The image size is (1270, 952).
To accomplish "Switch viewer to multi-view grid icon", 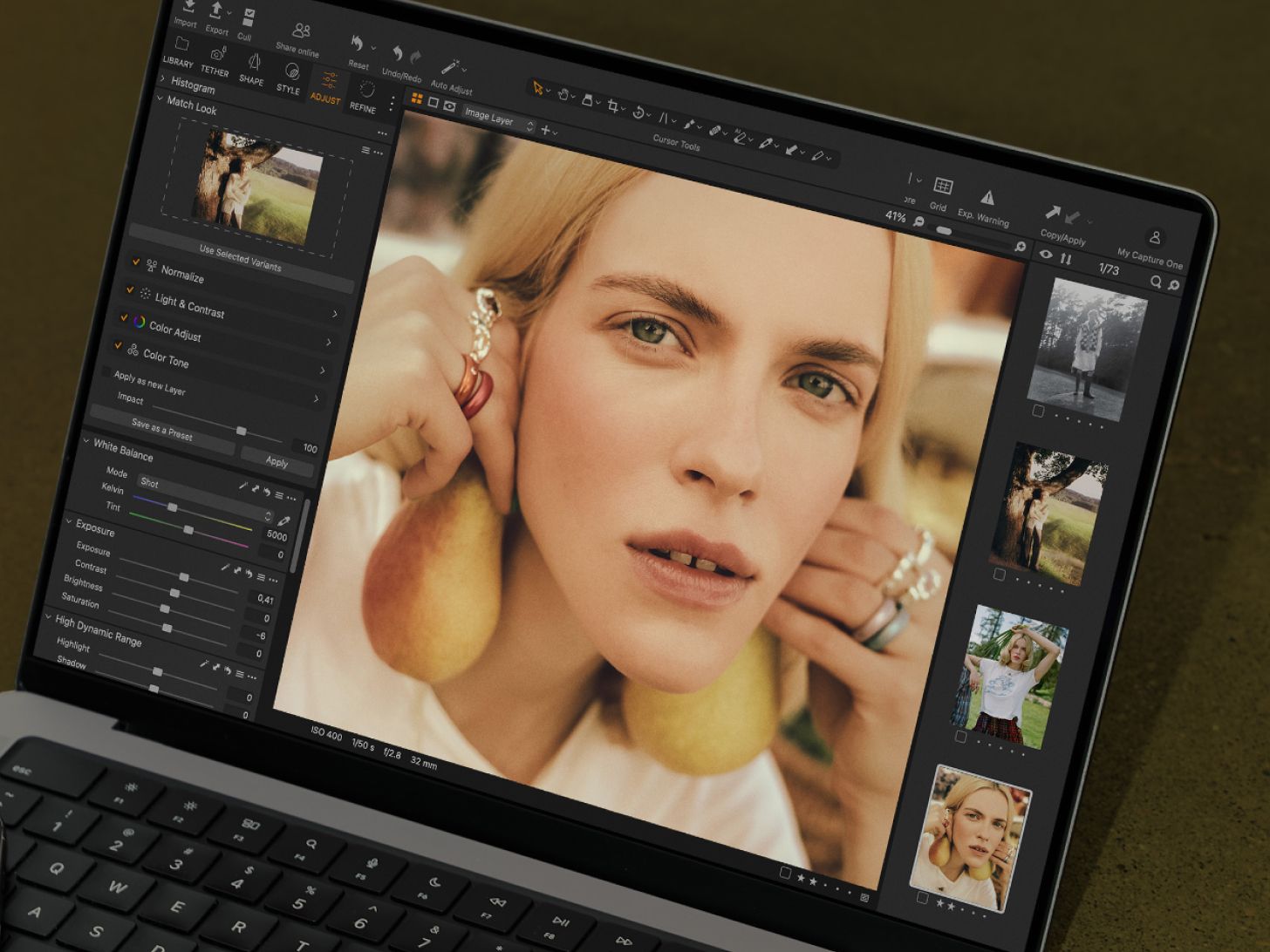I will [416, 99].
